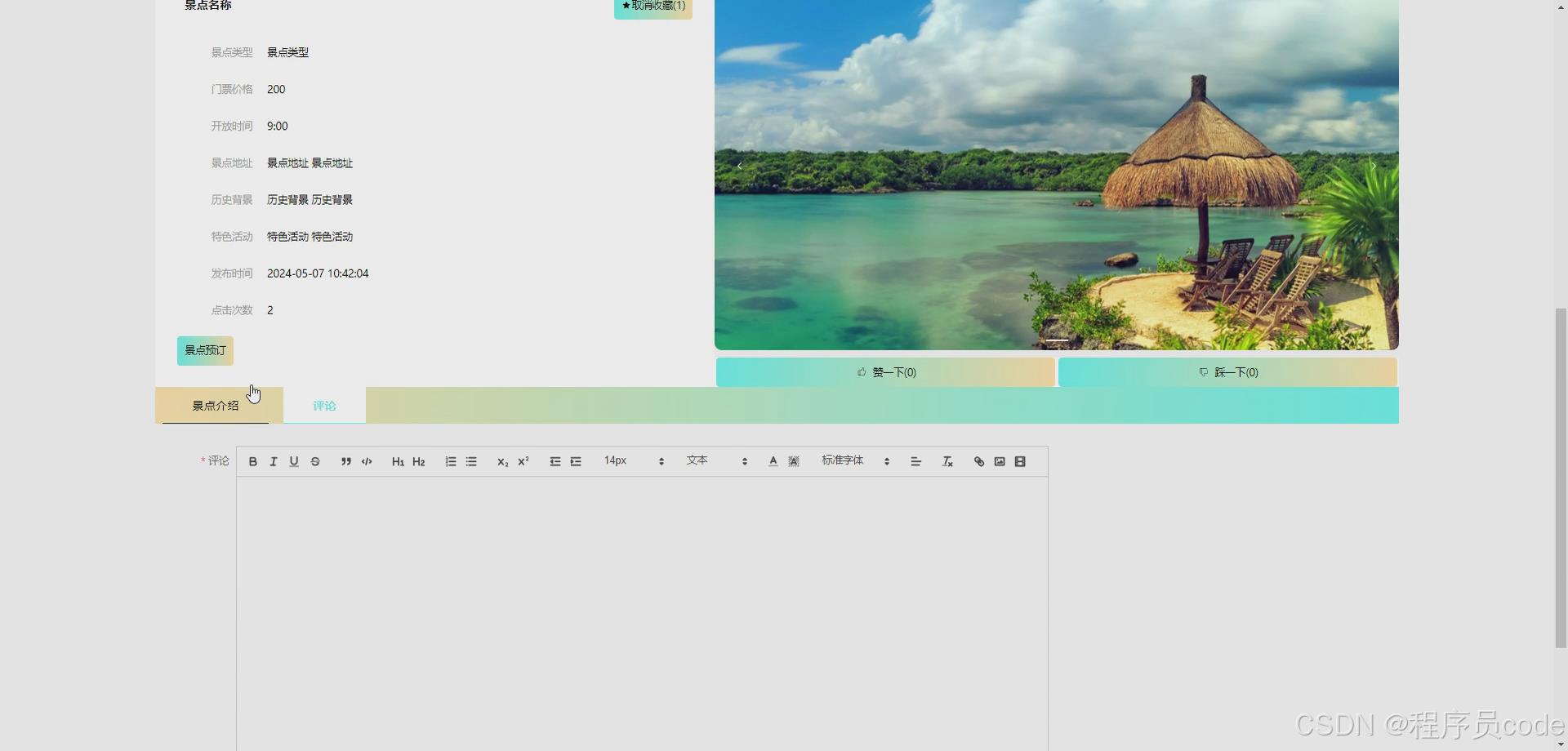Click the scrollbar up arrow
This screenshot has width=1568, height=751.
point(1561,7)
